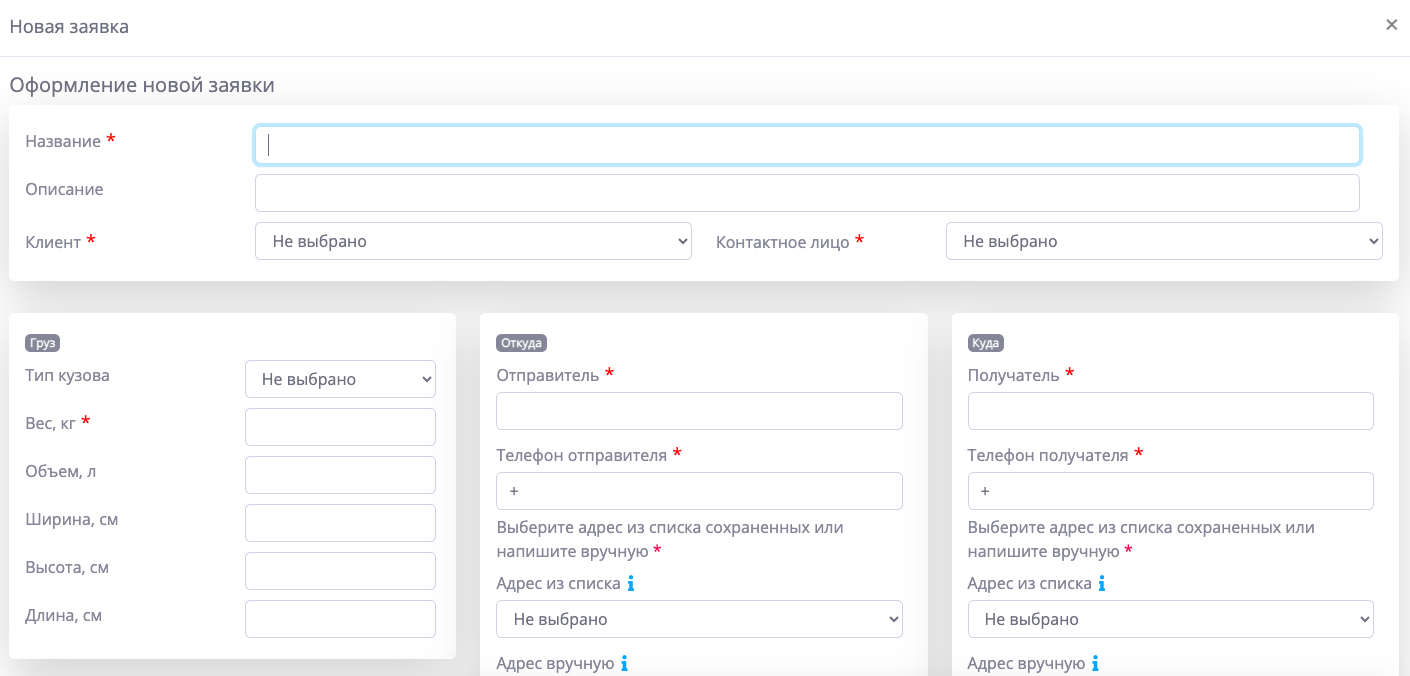Click into the 'Описание' field
This screenshot has width=1410, height=676.
807,193
